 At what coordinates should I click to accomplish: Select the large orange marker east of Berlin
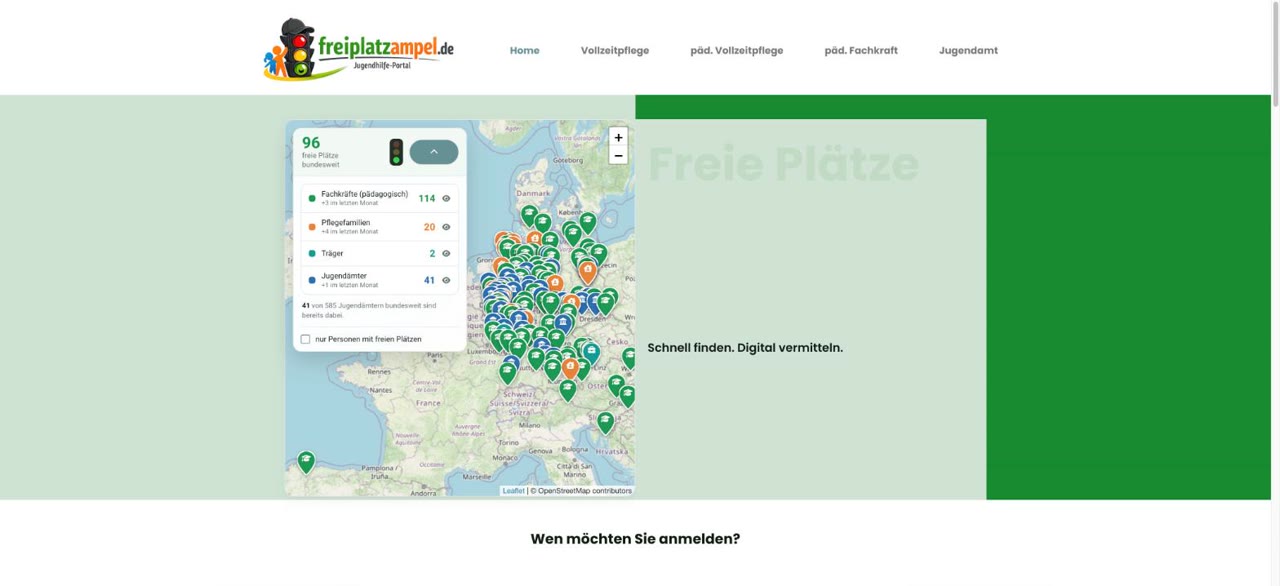click(x=588, y=270)
